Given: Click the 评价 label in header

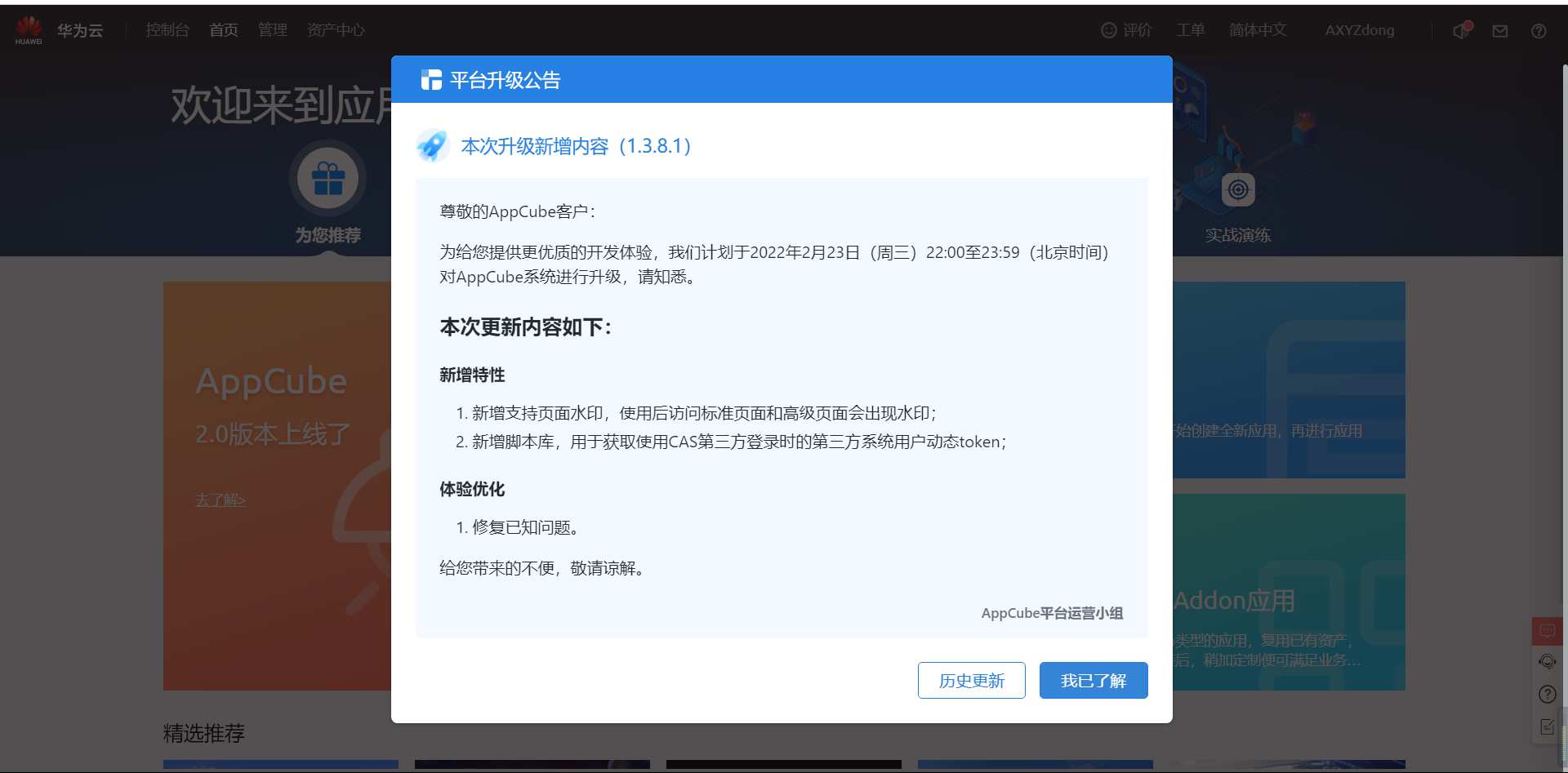Looking at the screenshot, I should coord(1138,30).
